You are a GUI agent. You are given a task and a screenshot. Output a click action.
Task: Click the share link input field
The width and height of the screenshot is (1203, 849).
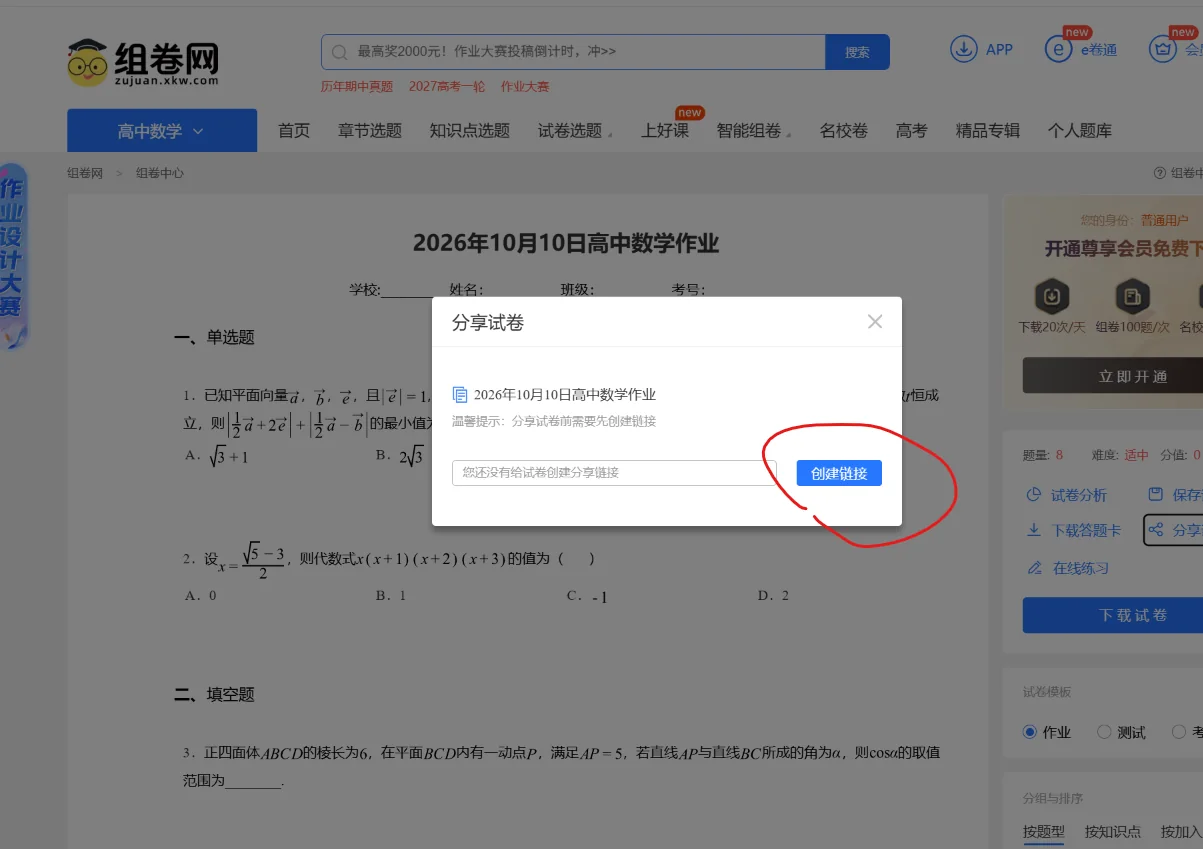pos(614,473)
